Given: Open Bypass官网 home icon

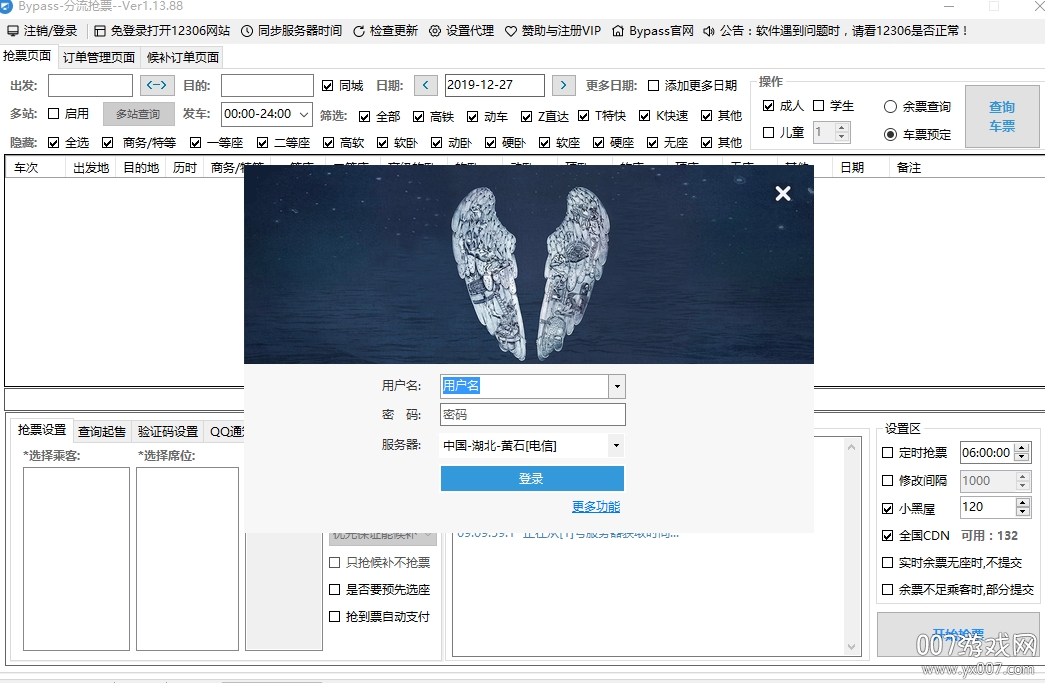Looking at the screenshot, I should point(618,31).
